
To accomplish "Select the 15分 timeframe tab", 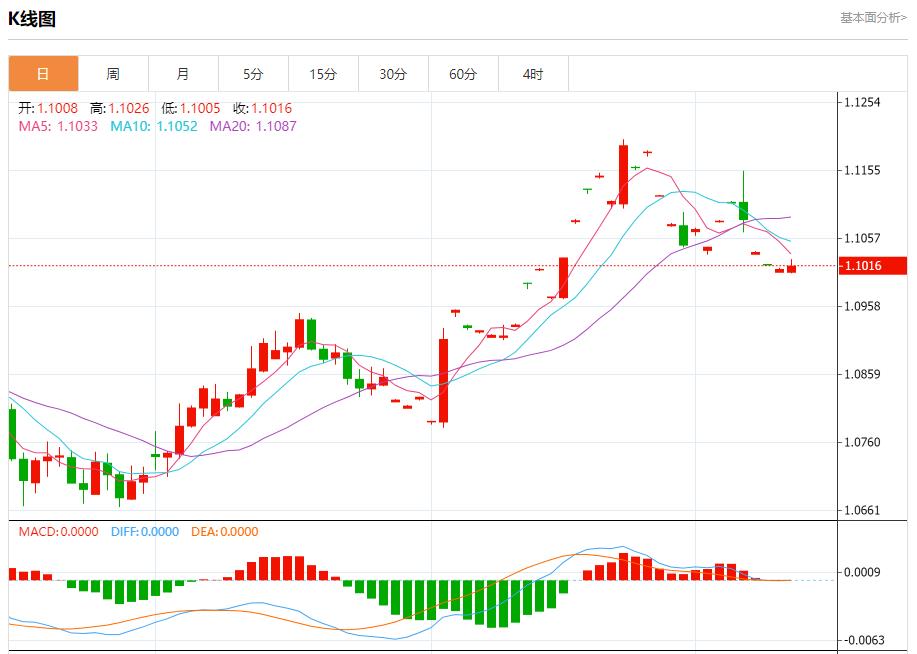I will click(323, 74).
